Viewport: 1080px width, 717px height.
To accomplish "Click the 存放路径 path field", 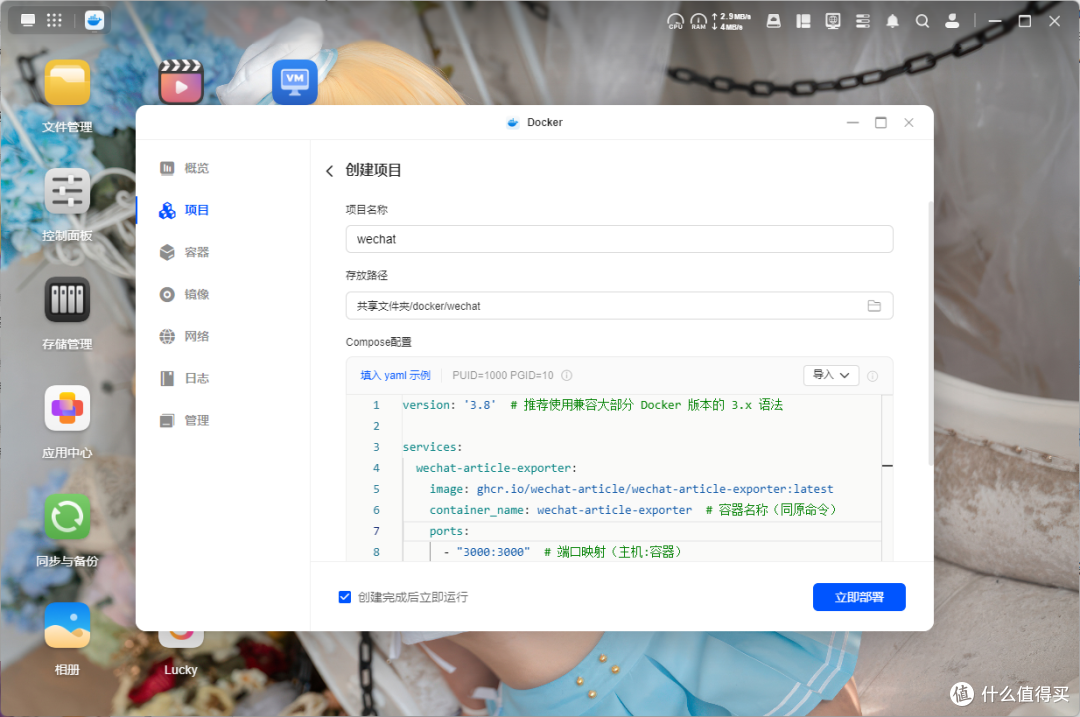I will [619, 306].
